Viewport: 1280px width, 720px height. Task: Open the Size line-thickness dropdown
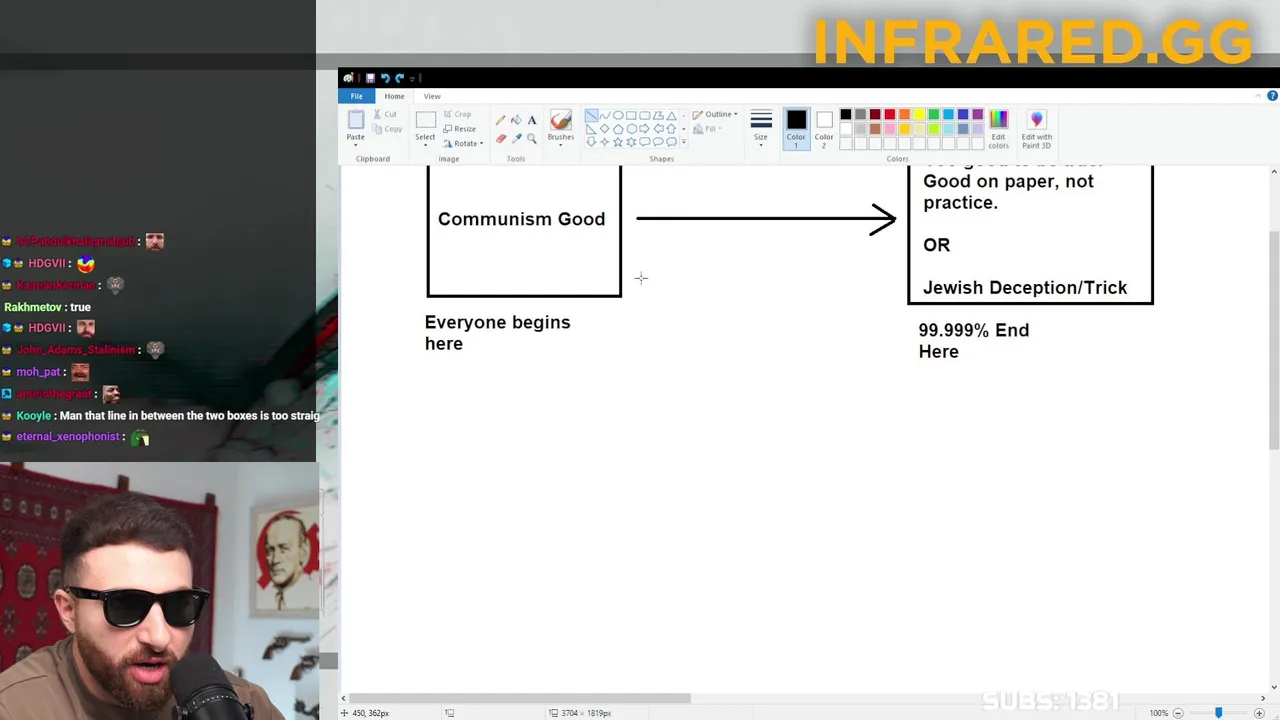(761, 129)
